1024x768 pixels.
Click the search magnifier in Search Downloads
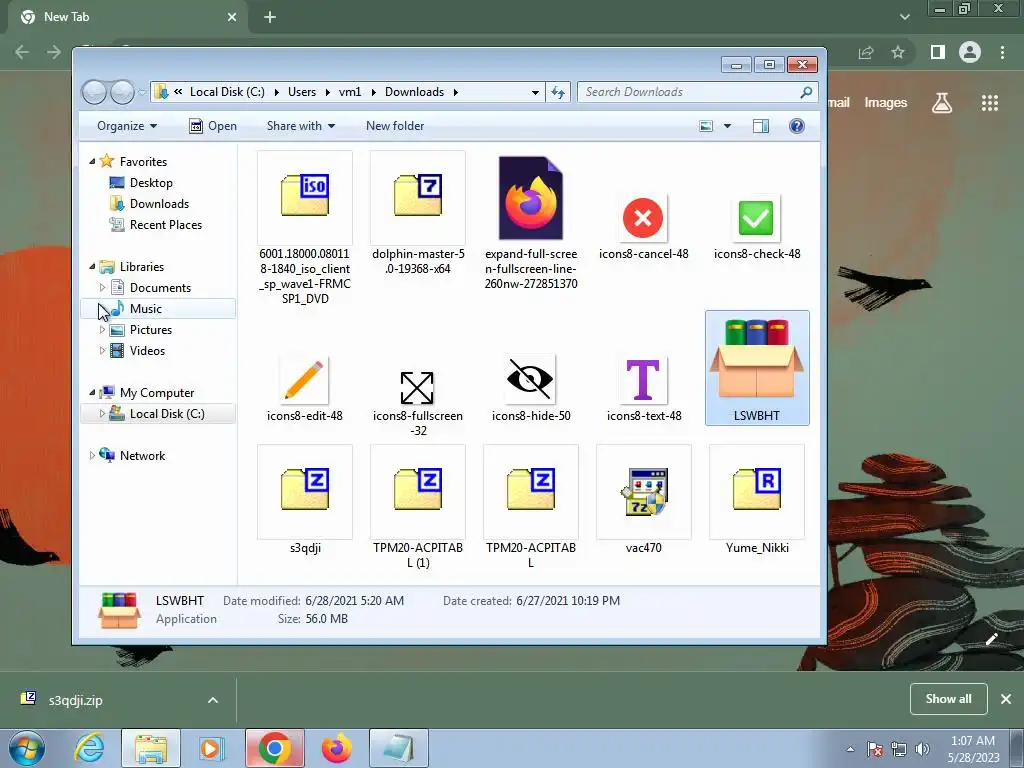[806, 92]
